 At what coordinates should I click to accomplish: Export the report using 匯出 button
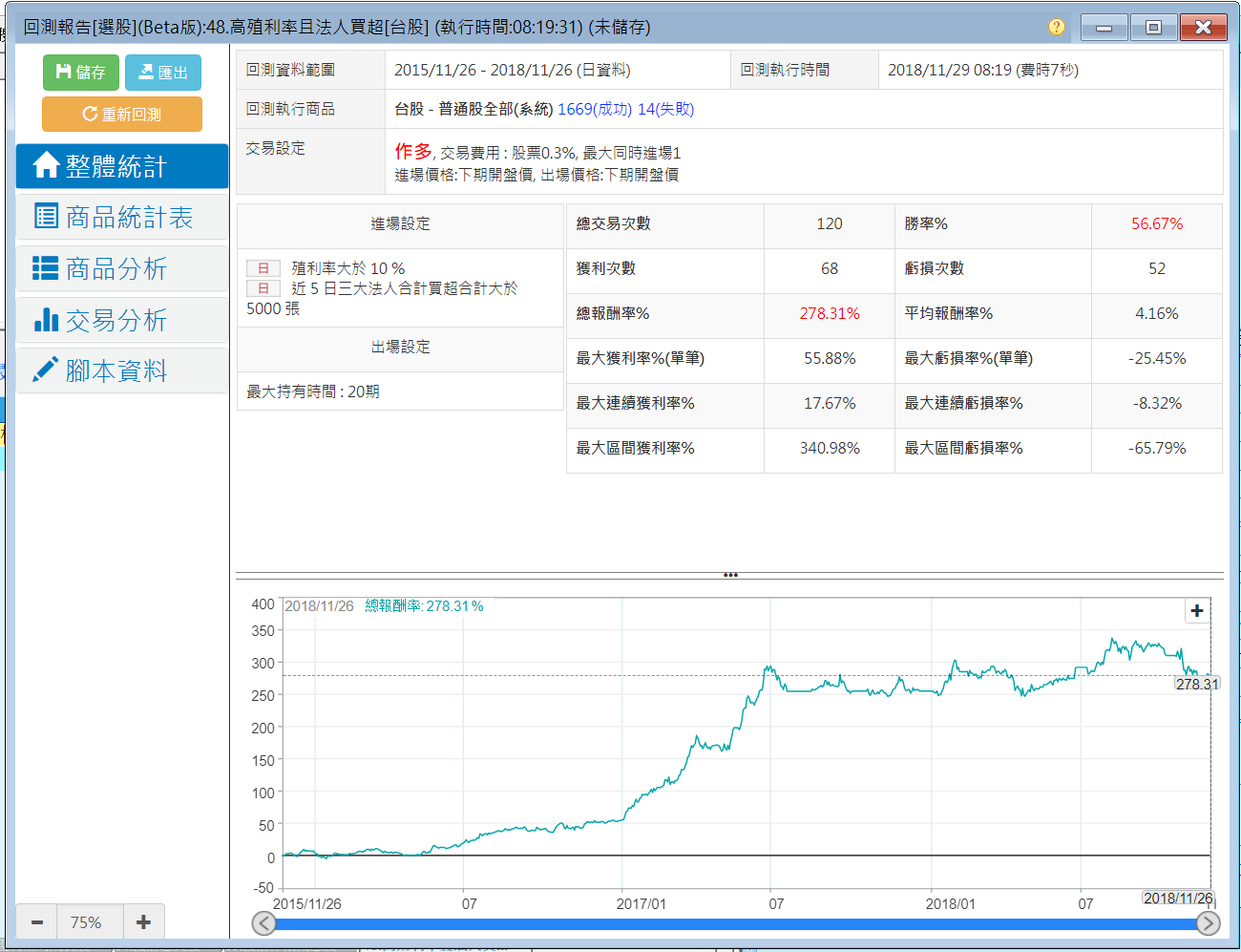tap(163, 73)
